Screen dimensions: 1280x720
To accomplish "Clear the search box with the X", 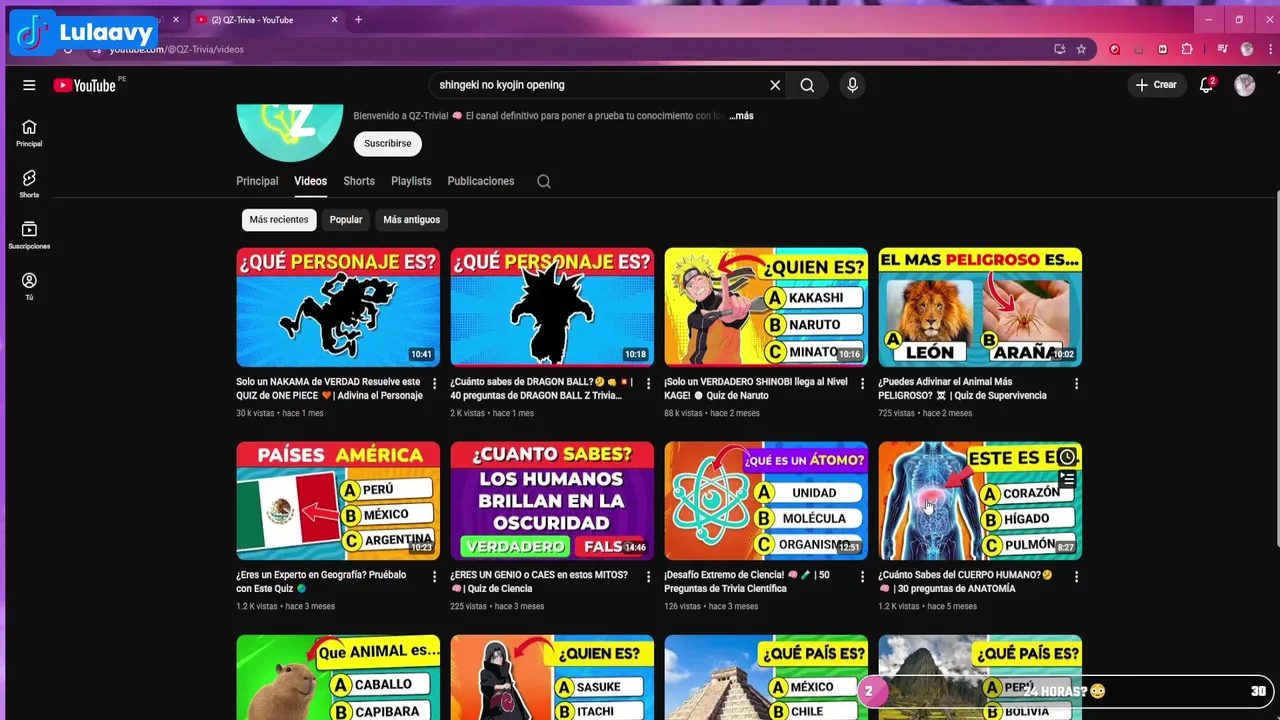I will pyautogui.click(x=775, y=85).
